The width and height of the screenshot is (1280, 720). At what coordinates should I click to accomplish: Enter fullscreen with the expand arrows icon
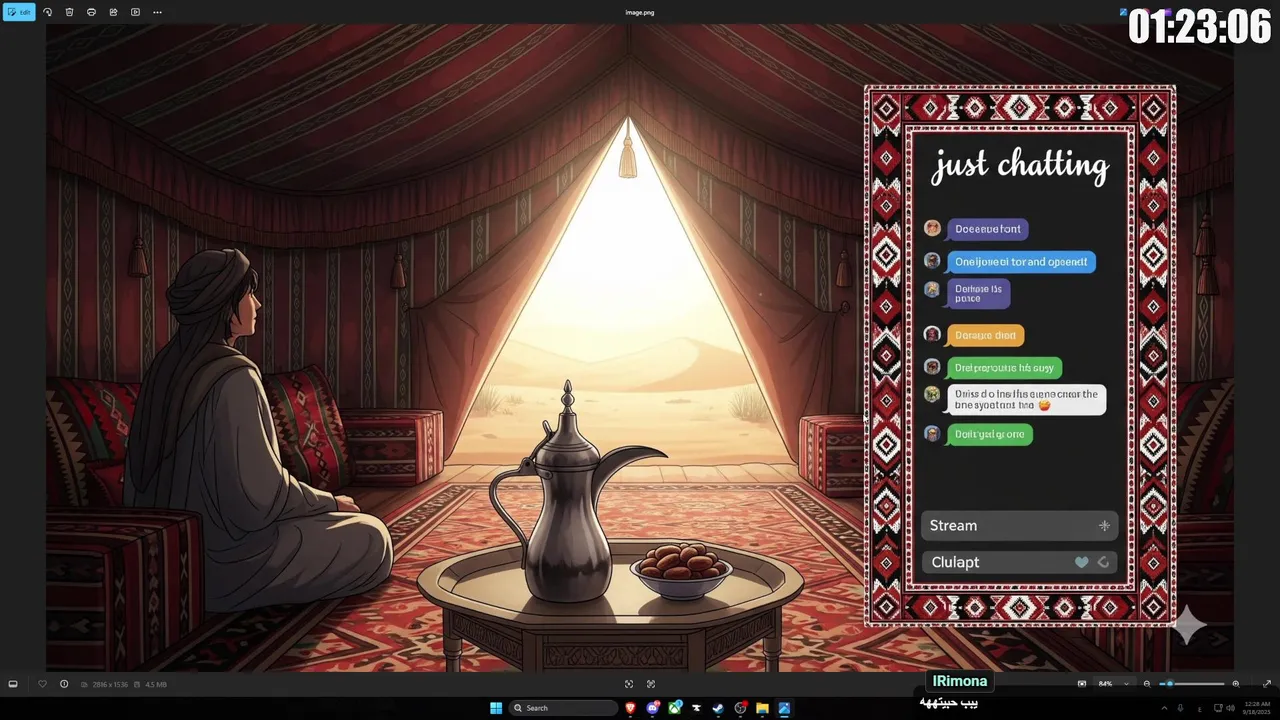(1266, 684)
